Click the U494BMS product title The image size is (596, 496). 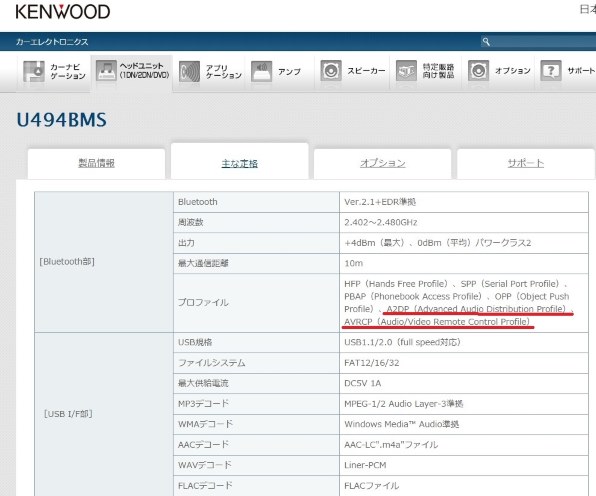click(62, 120)
